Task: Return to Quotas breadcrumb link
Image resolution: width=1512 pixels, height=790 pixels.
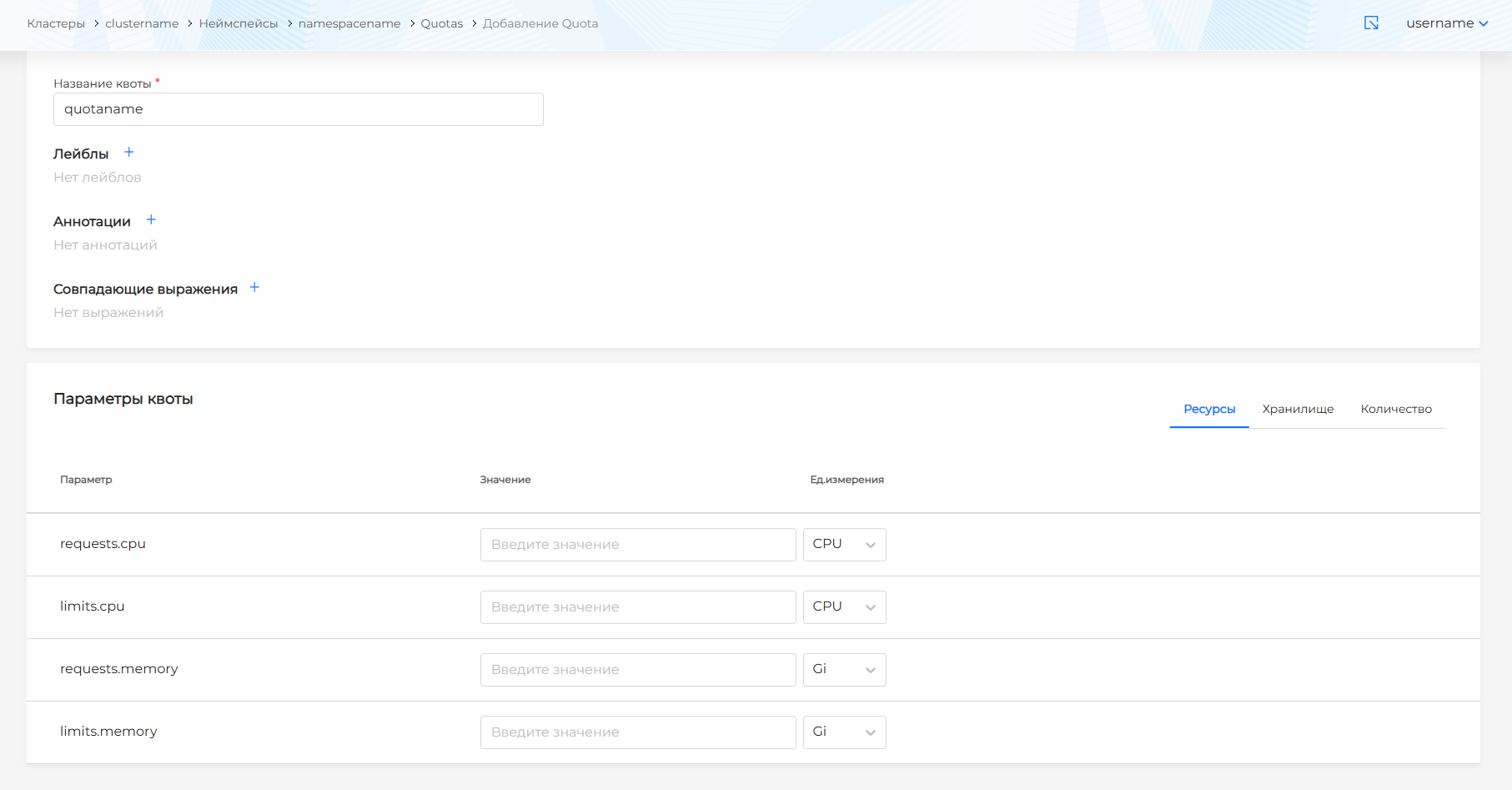Action: pyautogui.click(x=441, y=24)
